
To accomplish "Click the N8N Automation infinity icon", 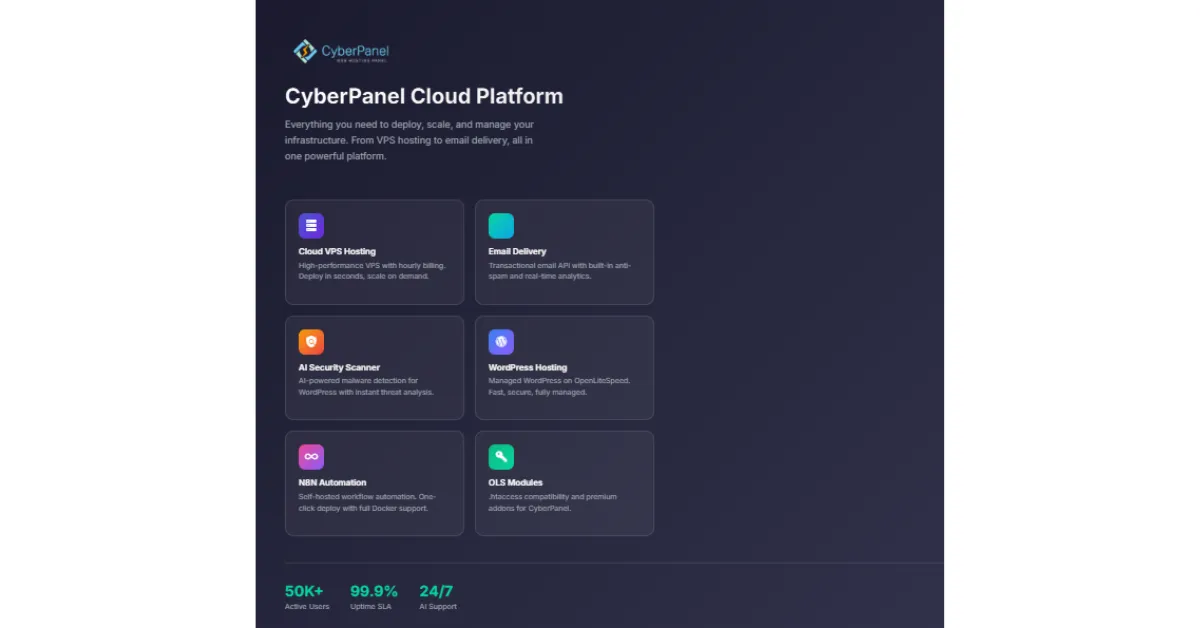I will point(311,457).
